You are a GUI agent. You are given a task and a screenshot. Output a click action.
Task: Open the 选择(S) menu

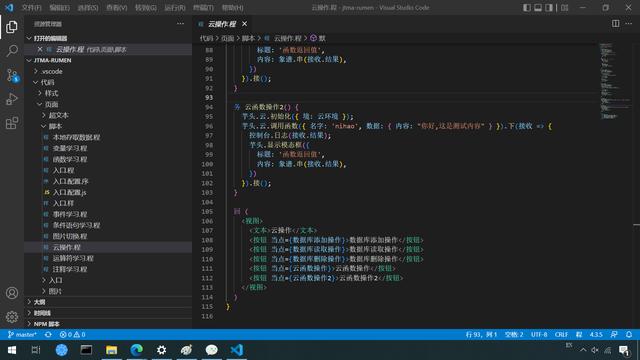coord(88,8)
